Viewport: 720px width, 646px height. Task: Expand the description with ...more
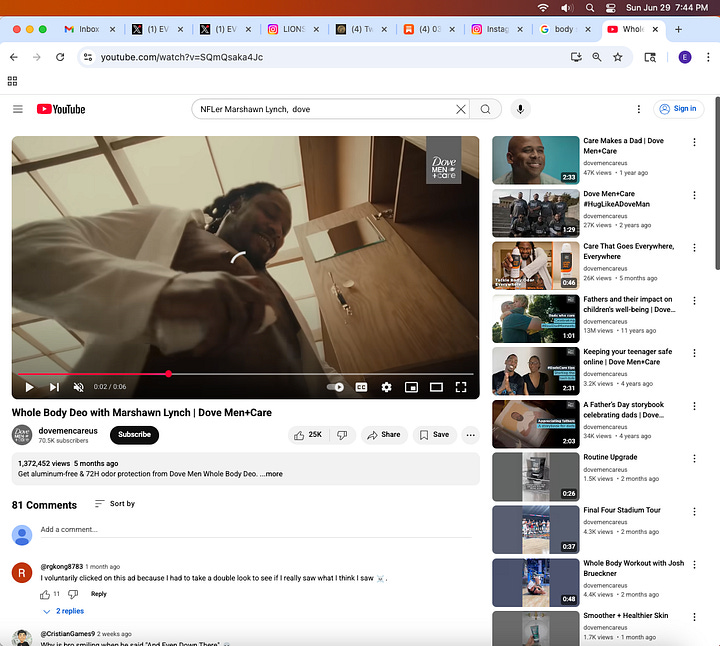click(273, 474)
